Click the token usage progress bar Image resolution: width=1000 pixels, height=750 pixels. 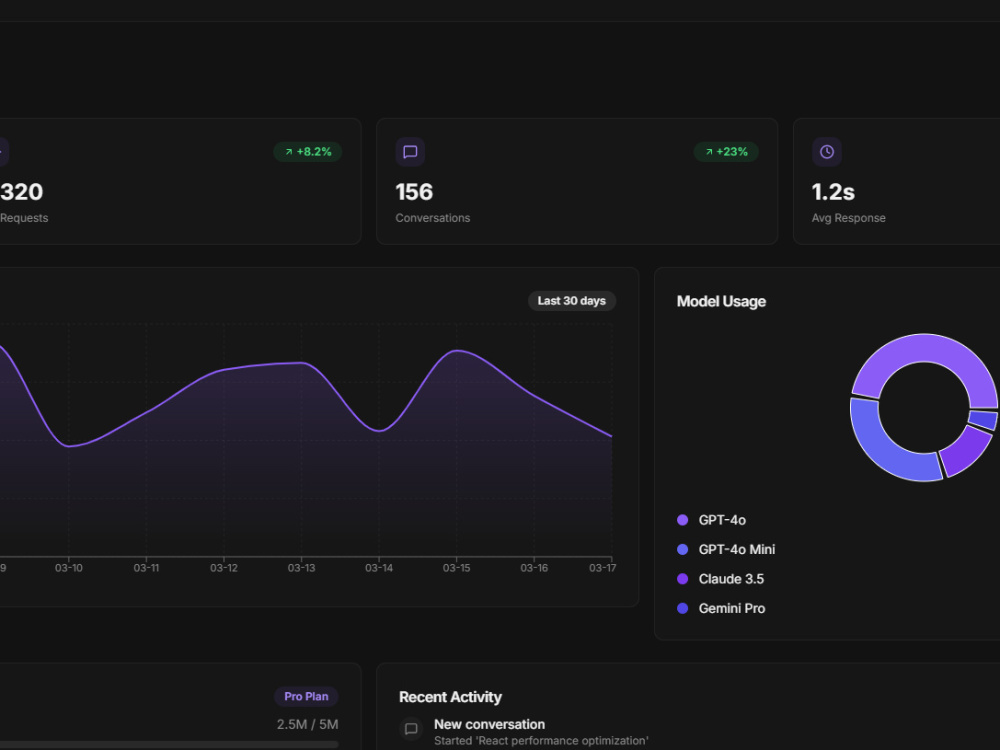point(169,744)
